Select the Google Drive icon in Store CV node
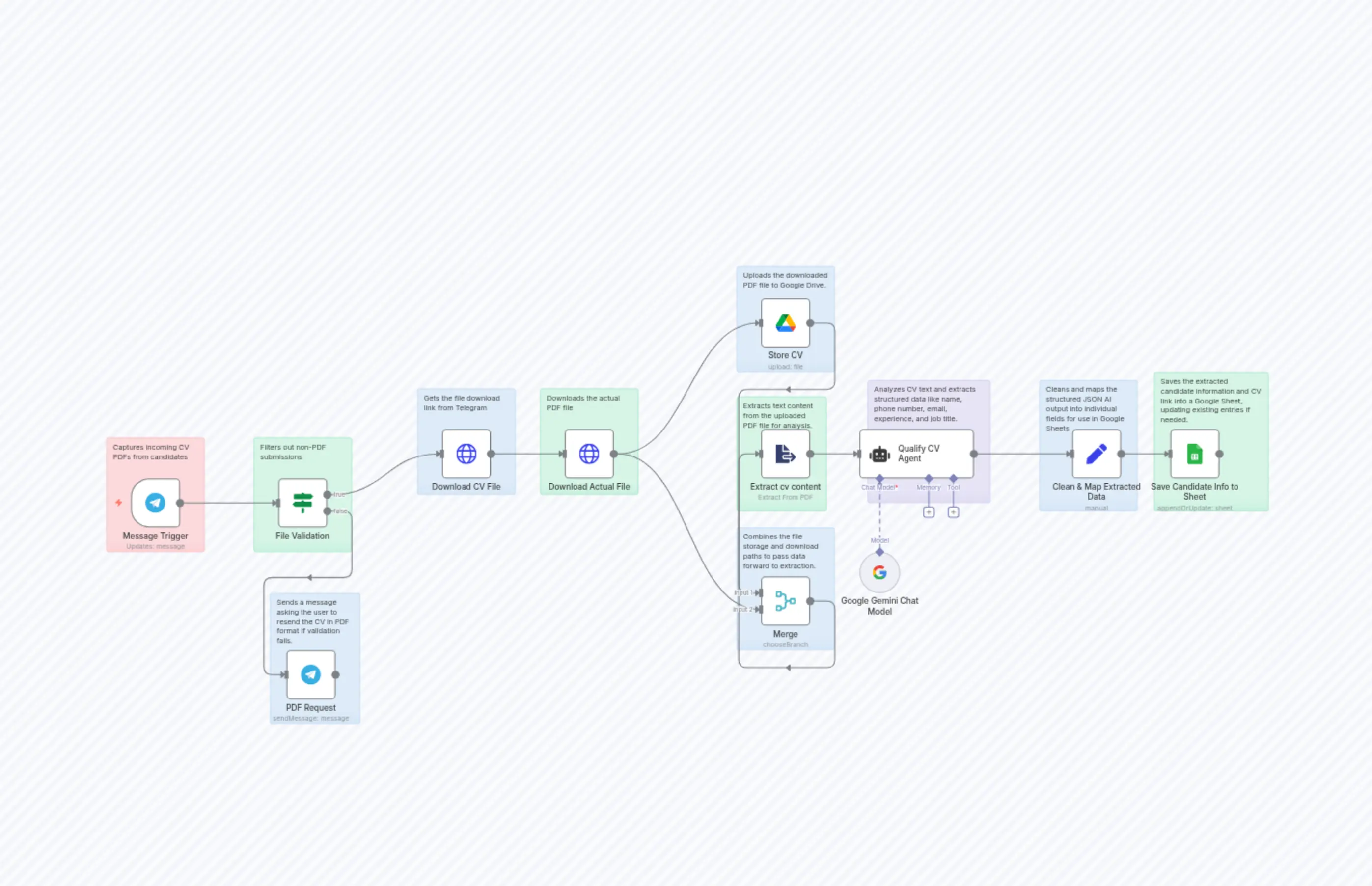 pos(785,323)
